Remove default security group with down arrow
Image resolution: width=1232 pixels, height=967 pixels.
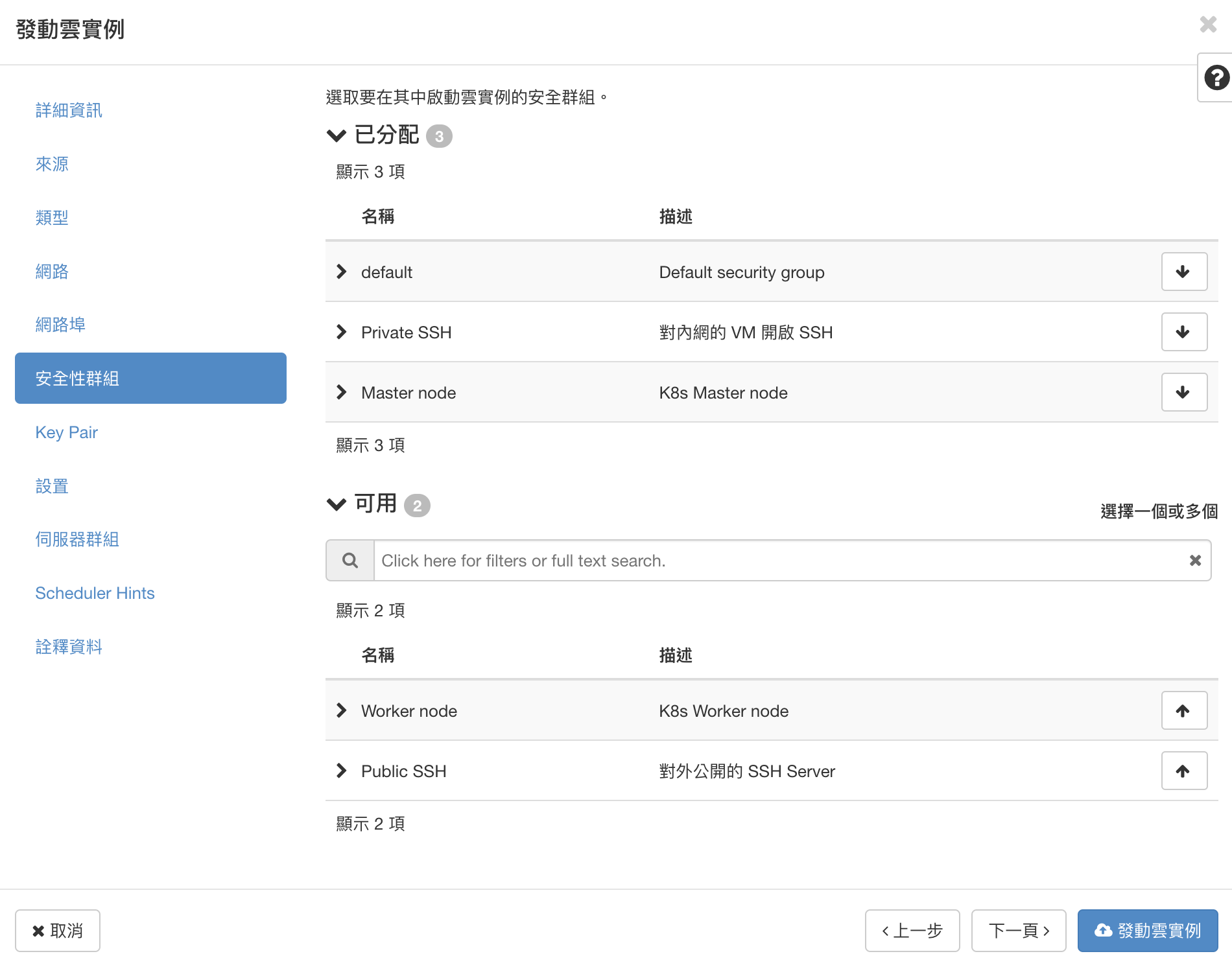(x=1183, y=272)
